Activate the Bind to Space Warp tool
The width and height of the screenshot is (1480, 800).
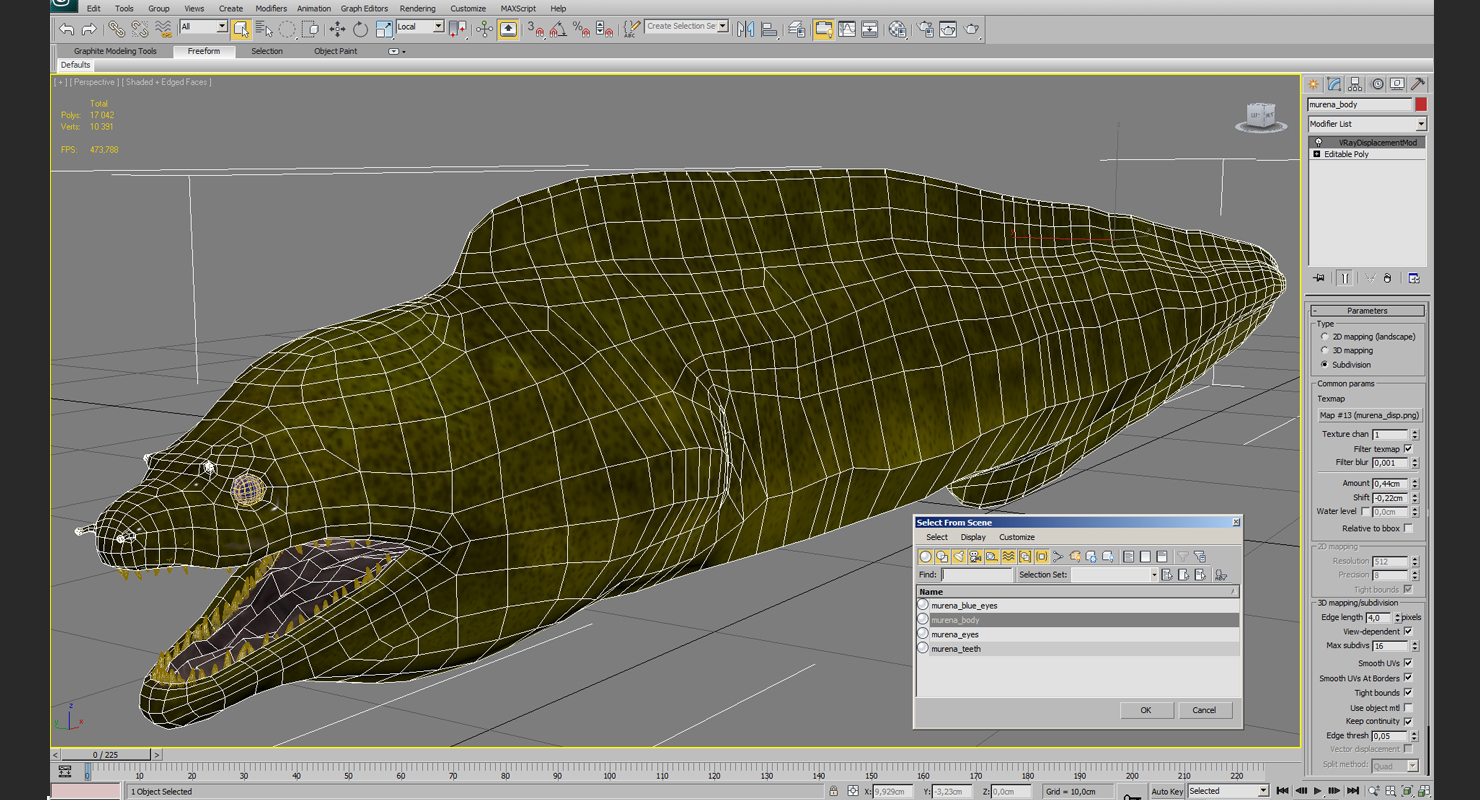point(162,29)
